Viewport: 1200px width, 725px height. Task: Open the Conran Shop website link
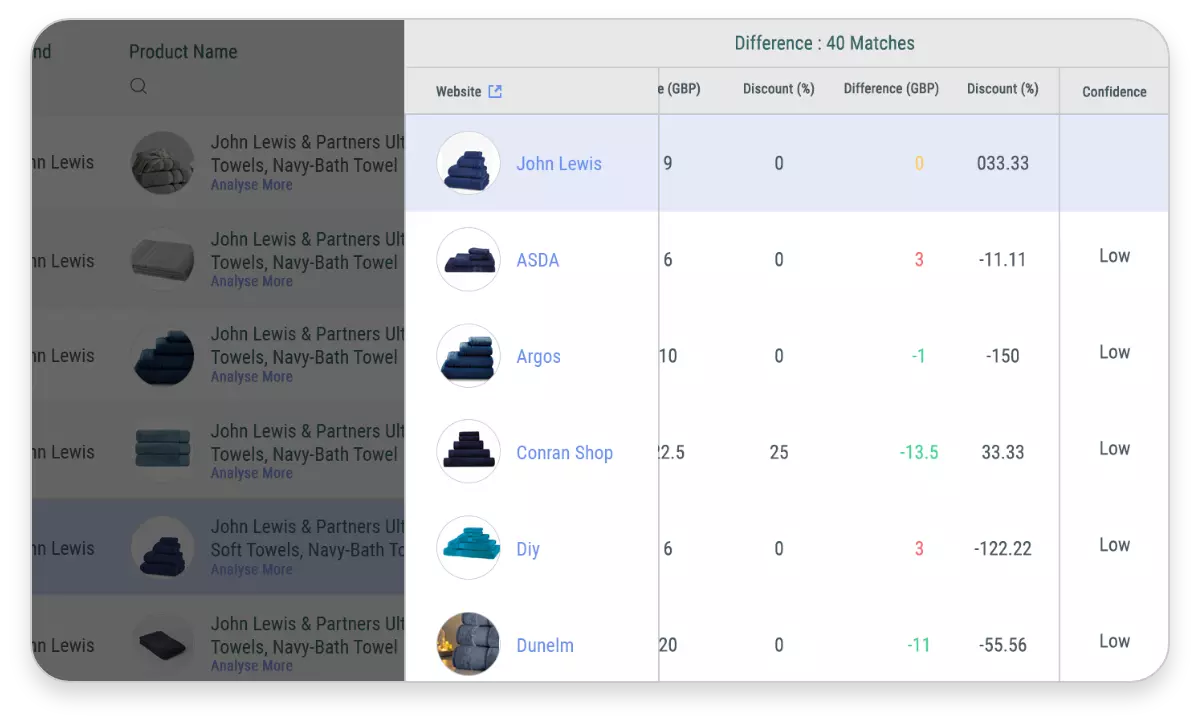pyautogui.click(x=564, y=453)
